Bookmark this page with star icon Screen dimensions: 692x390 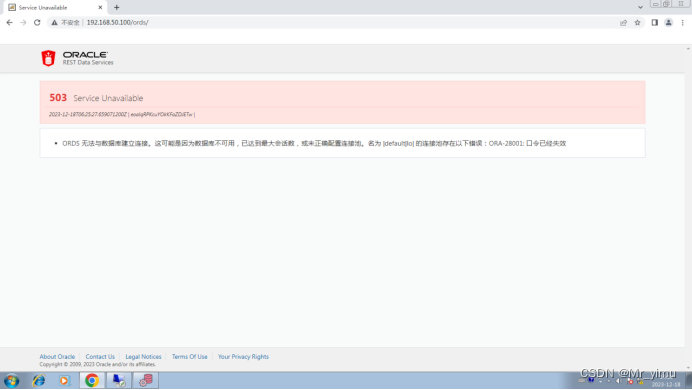pyautogui.click(x=637, y=22)
